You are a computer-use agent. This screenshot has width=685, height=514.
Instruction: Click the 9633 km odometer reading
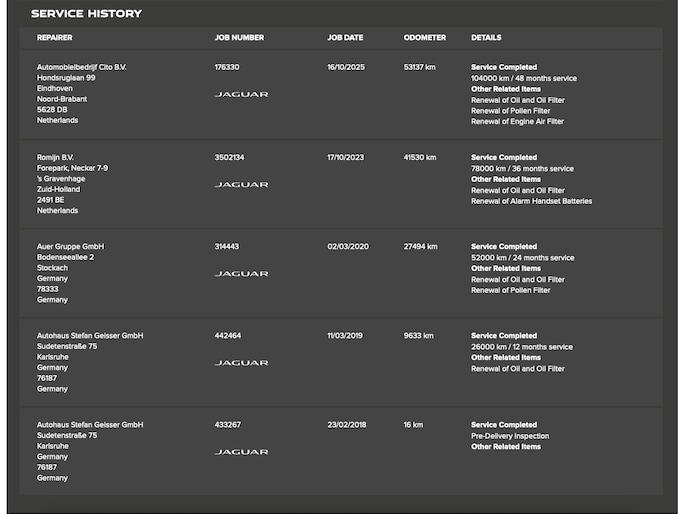pyautogui.click(x=419, y=336)
